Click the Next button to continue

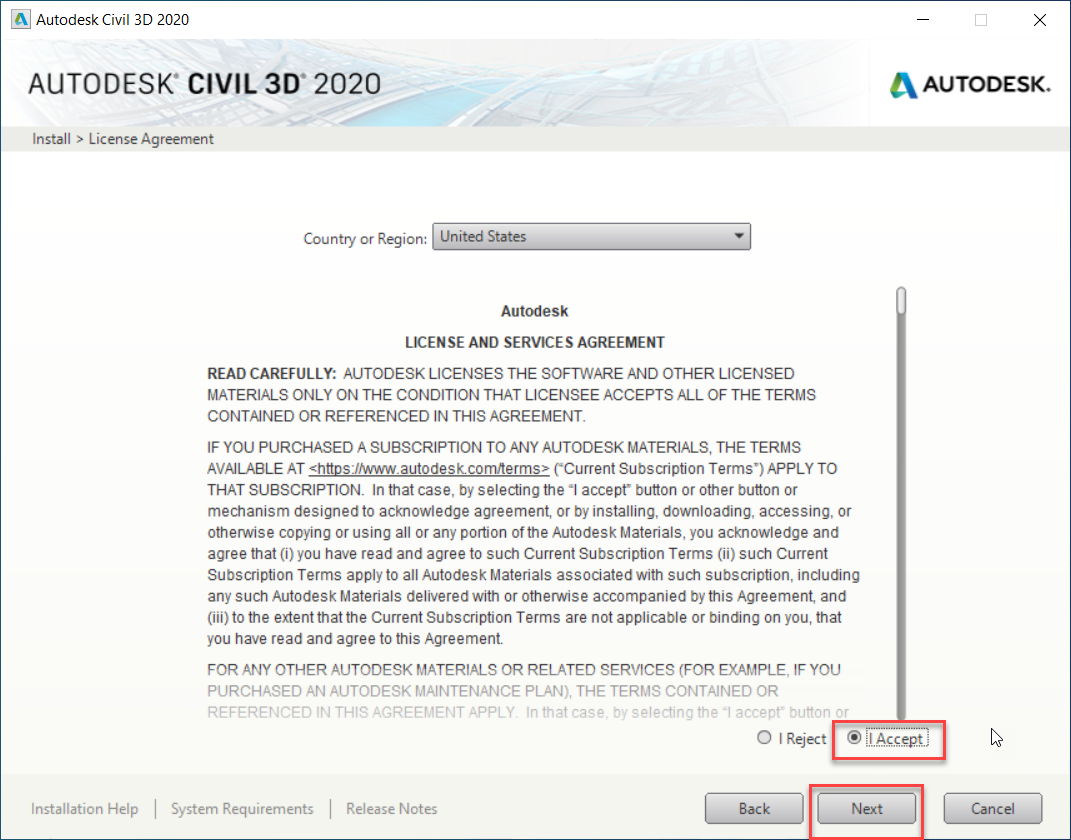865,808
